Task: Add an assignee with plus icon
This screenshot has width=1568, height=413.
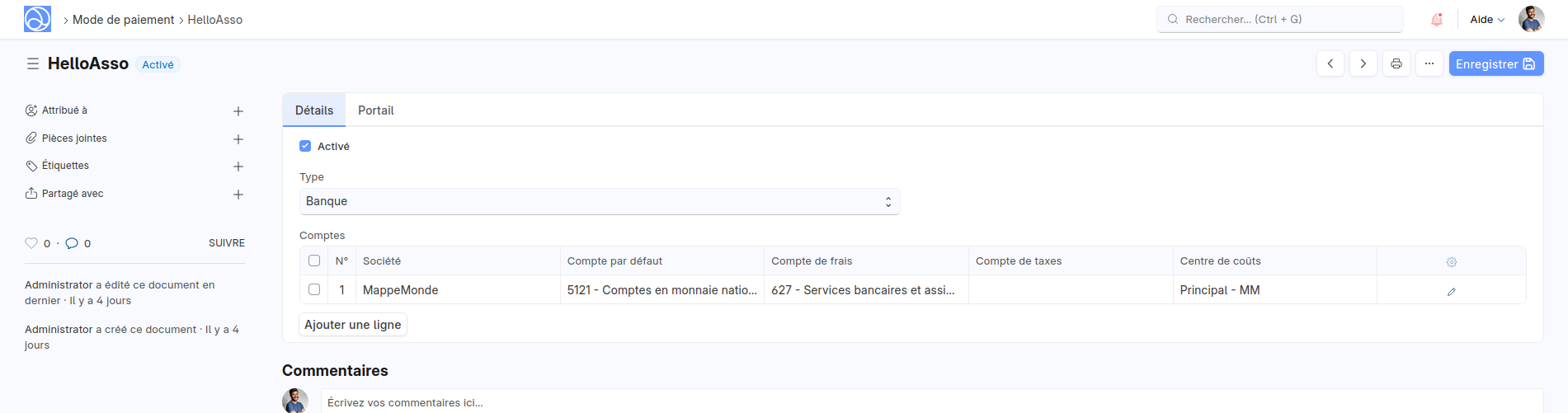Action: click(x=238, y=111)
